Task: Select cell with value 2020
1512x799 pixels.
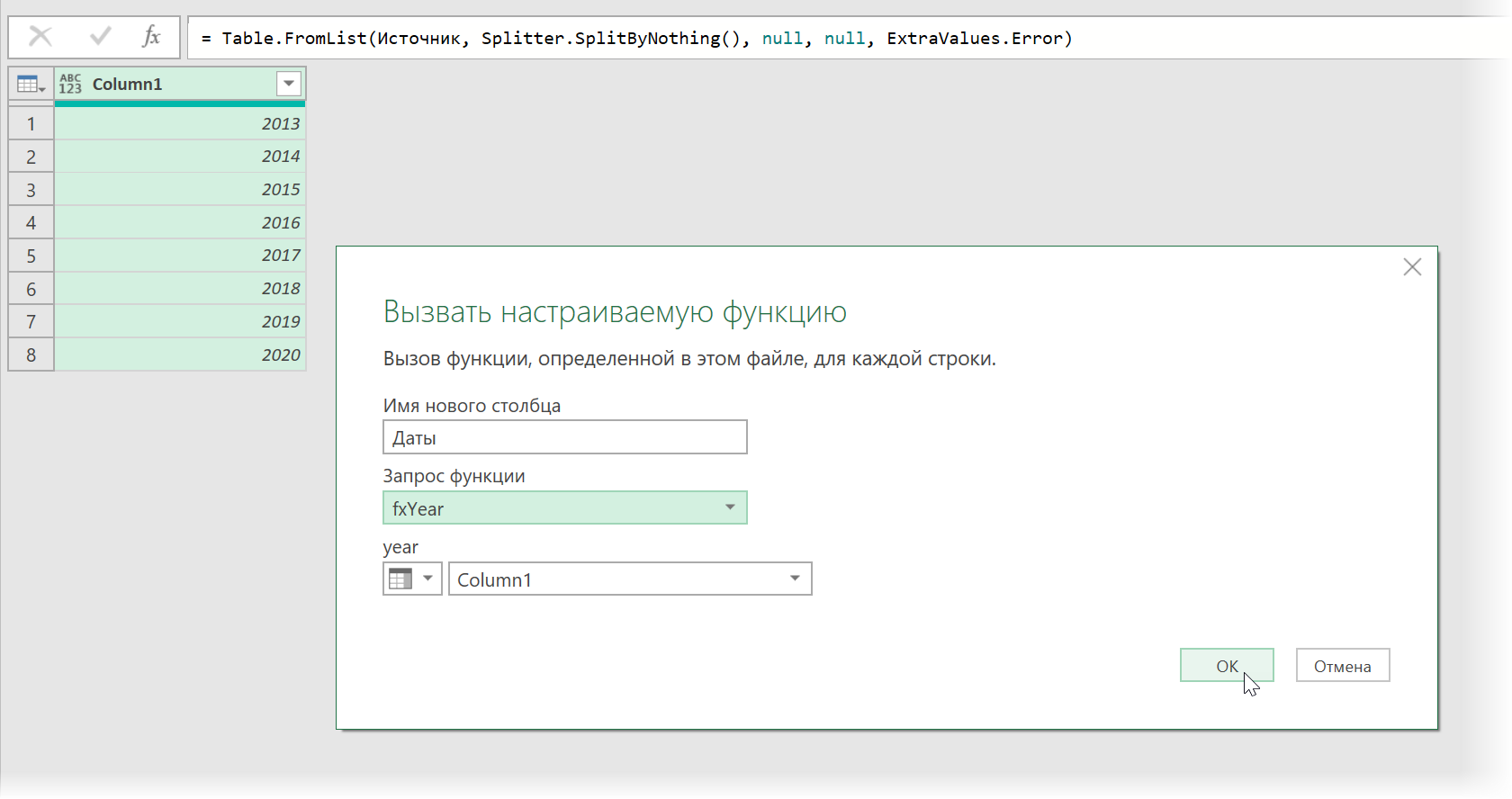Action: [180, 355]
